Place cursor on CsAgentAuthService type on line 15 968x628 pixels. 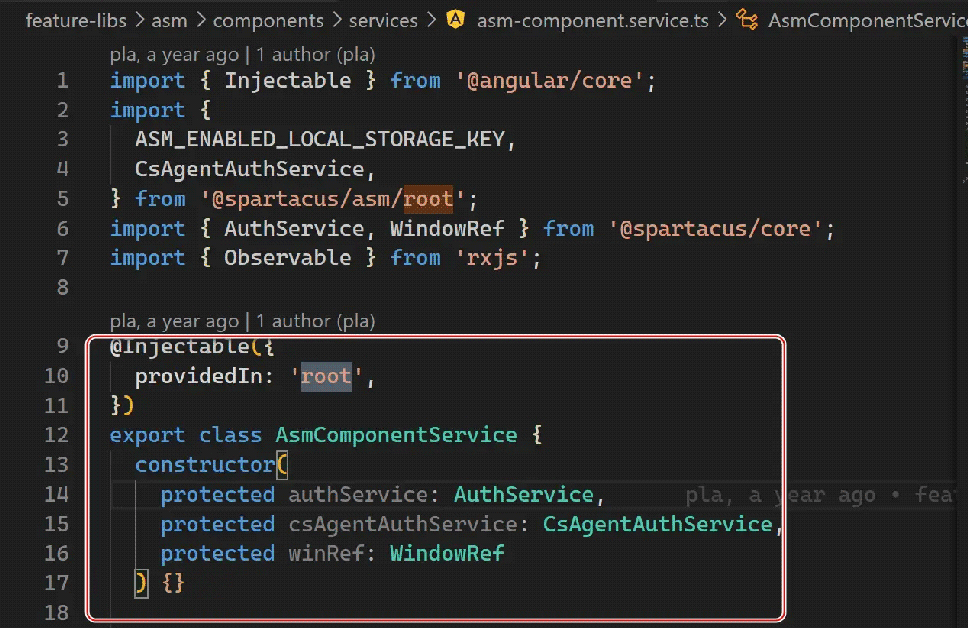coord(657,524)
